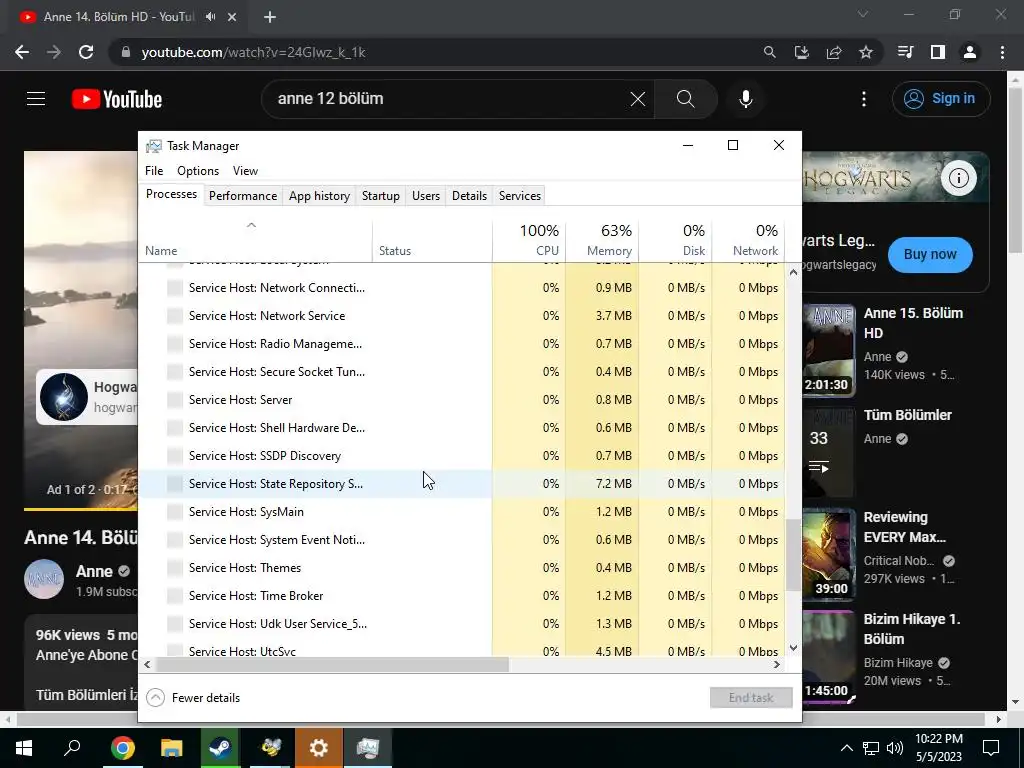
Task: Open a new Chrome tab
Action: (x=270, y=17)
